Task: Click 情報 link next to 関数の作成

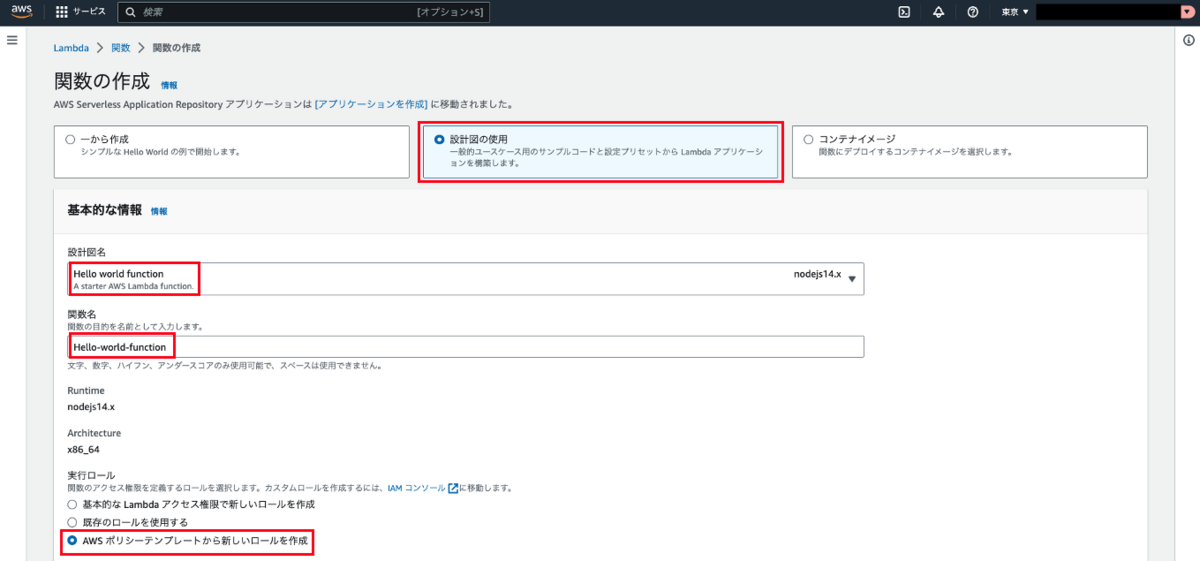Action: coord(169,85)
